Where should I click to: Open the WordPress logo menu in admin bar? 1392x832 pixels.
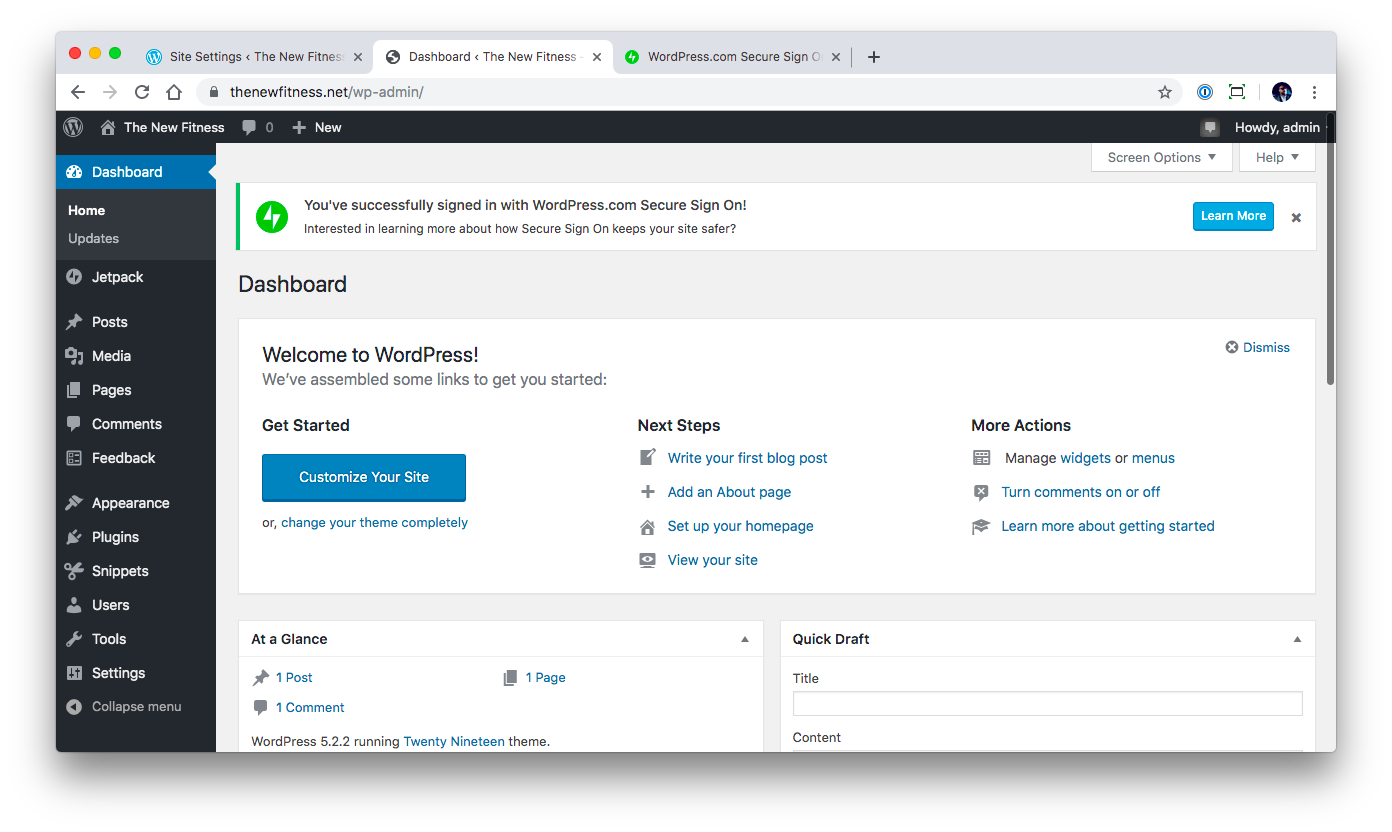point(73,127)
